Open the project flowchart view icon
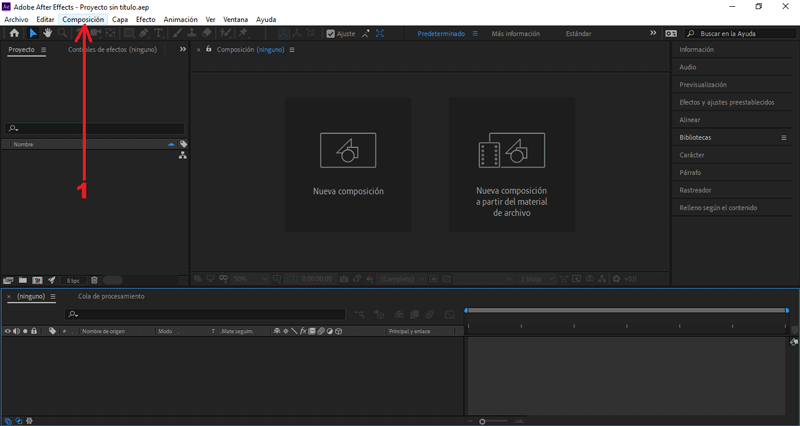This screenshot has width=800, height=426. [183, 155]
